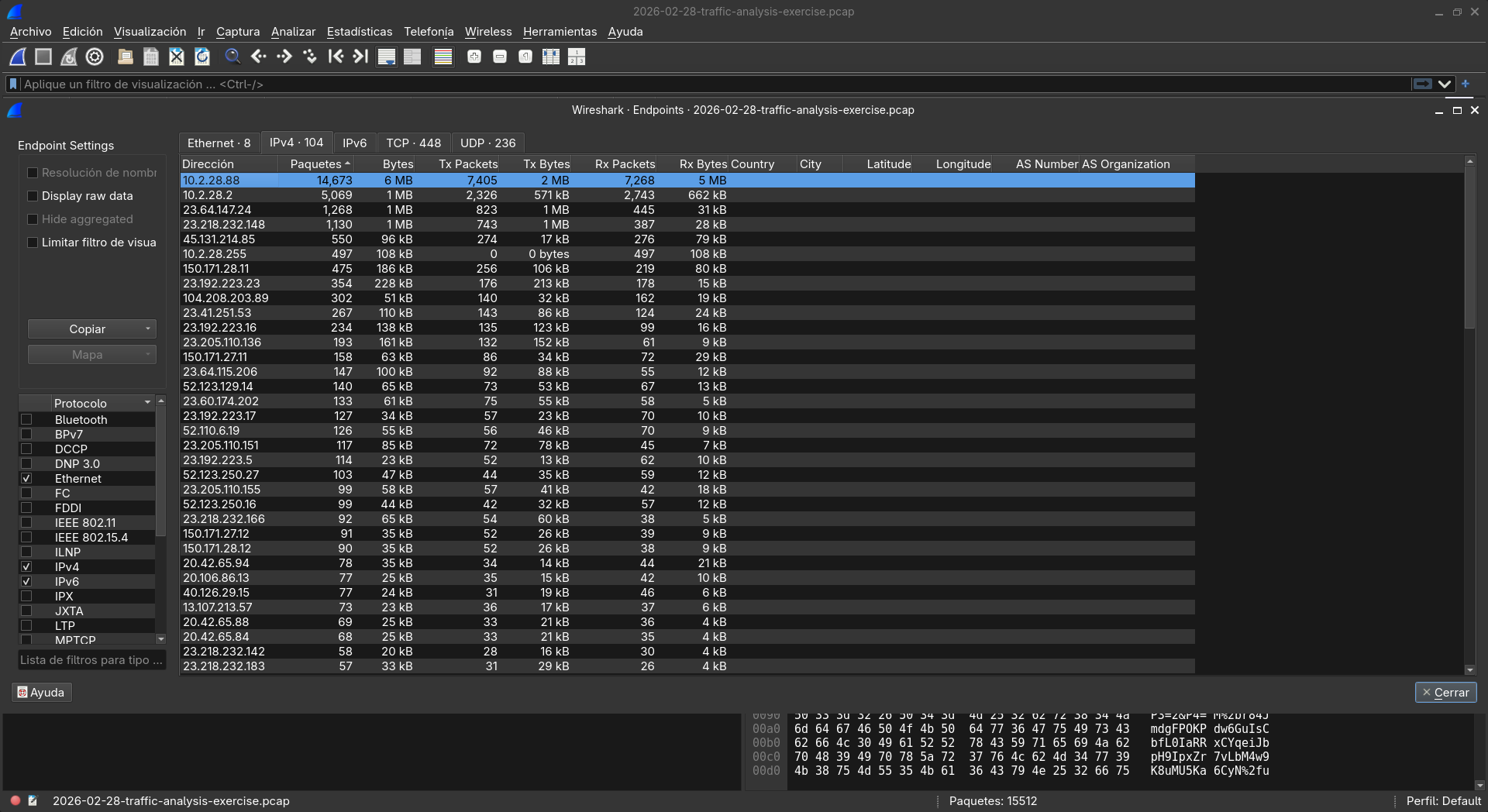The image size is (1488, 812).
Task: Switch to the IPv6 tab
Action: (x=355, y=143)
